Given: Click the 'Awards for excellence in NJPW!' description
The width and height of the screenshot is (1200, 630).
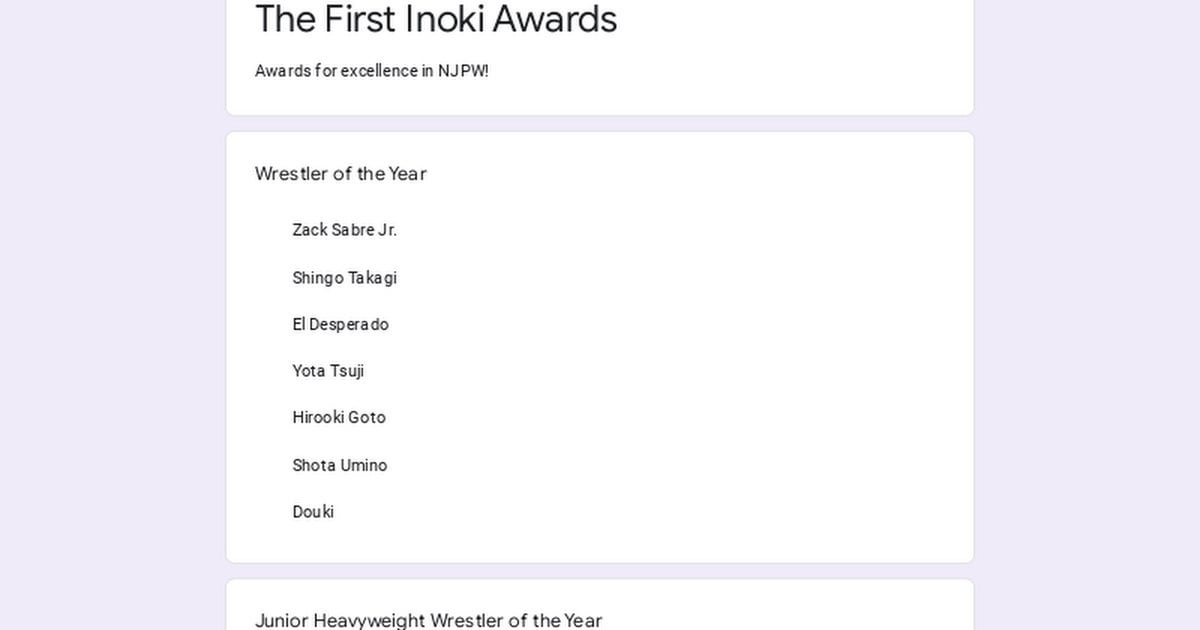Looking at the screenshot, I should click(372, 71).
